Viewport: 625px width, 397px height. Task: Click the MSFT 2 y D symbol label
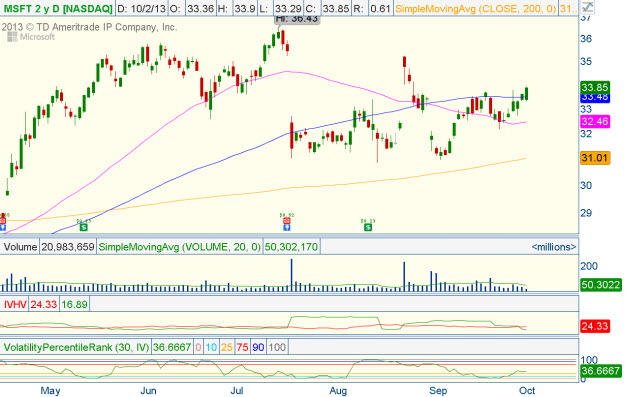click(58, 8)
